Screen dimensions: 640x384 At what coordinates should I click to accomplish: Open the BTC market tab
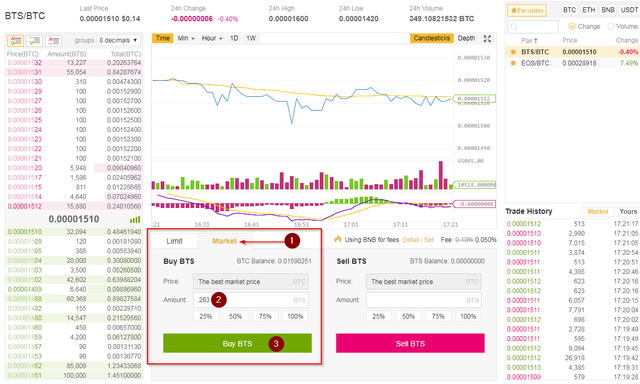pyautogui.click(x=569, y=10)
